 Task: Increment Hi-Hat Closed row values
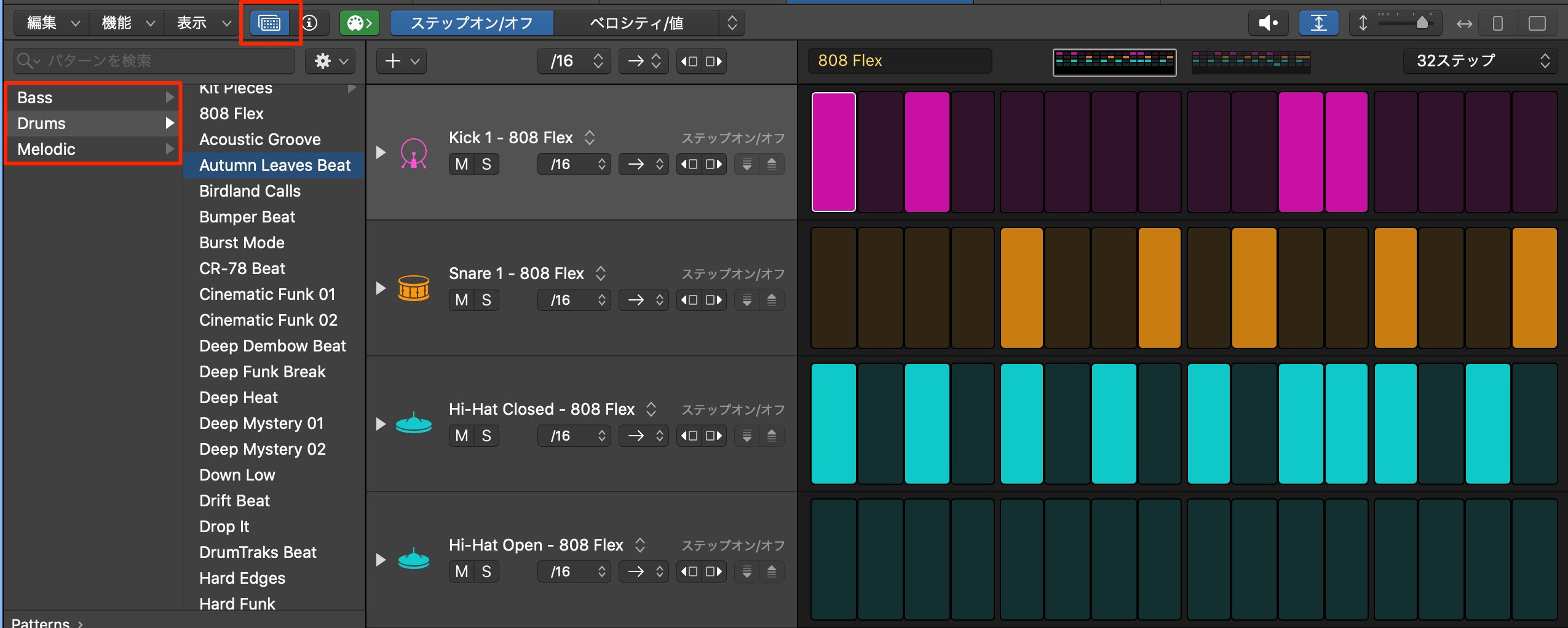click(772, 436)
